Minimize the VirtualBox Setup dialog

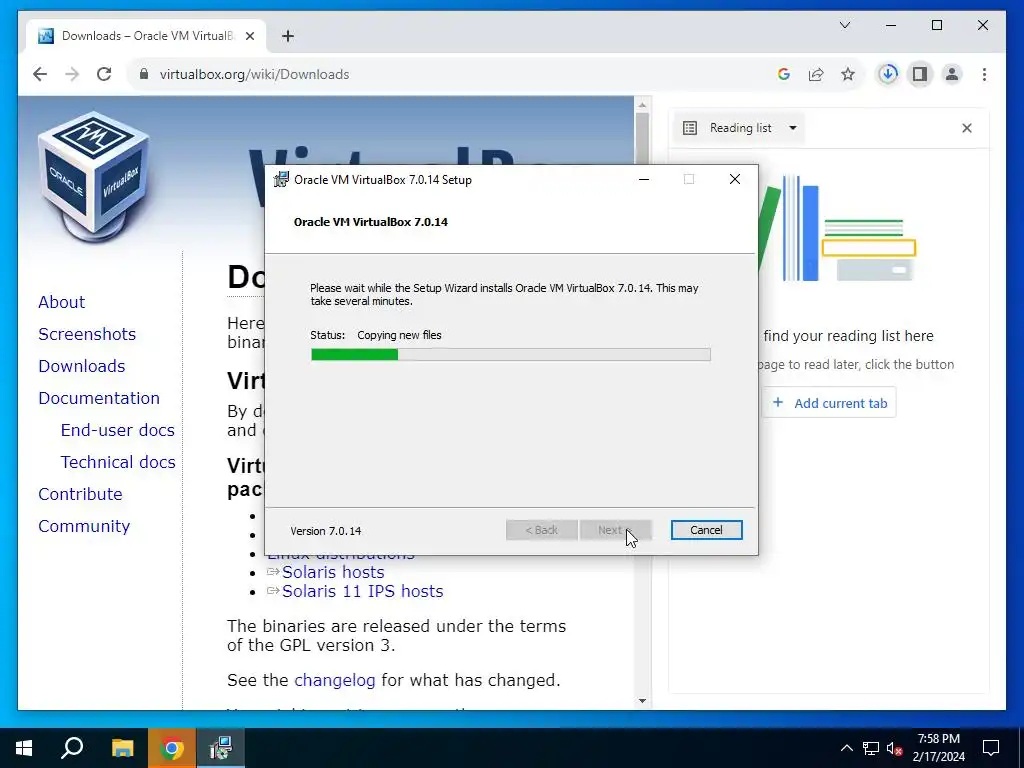pyautogui.click(x=644, y=180)
